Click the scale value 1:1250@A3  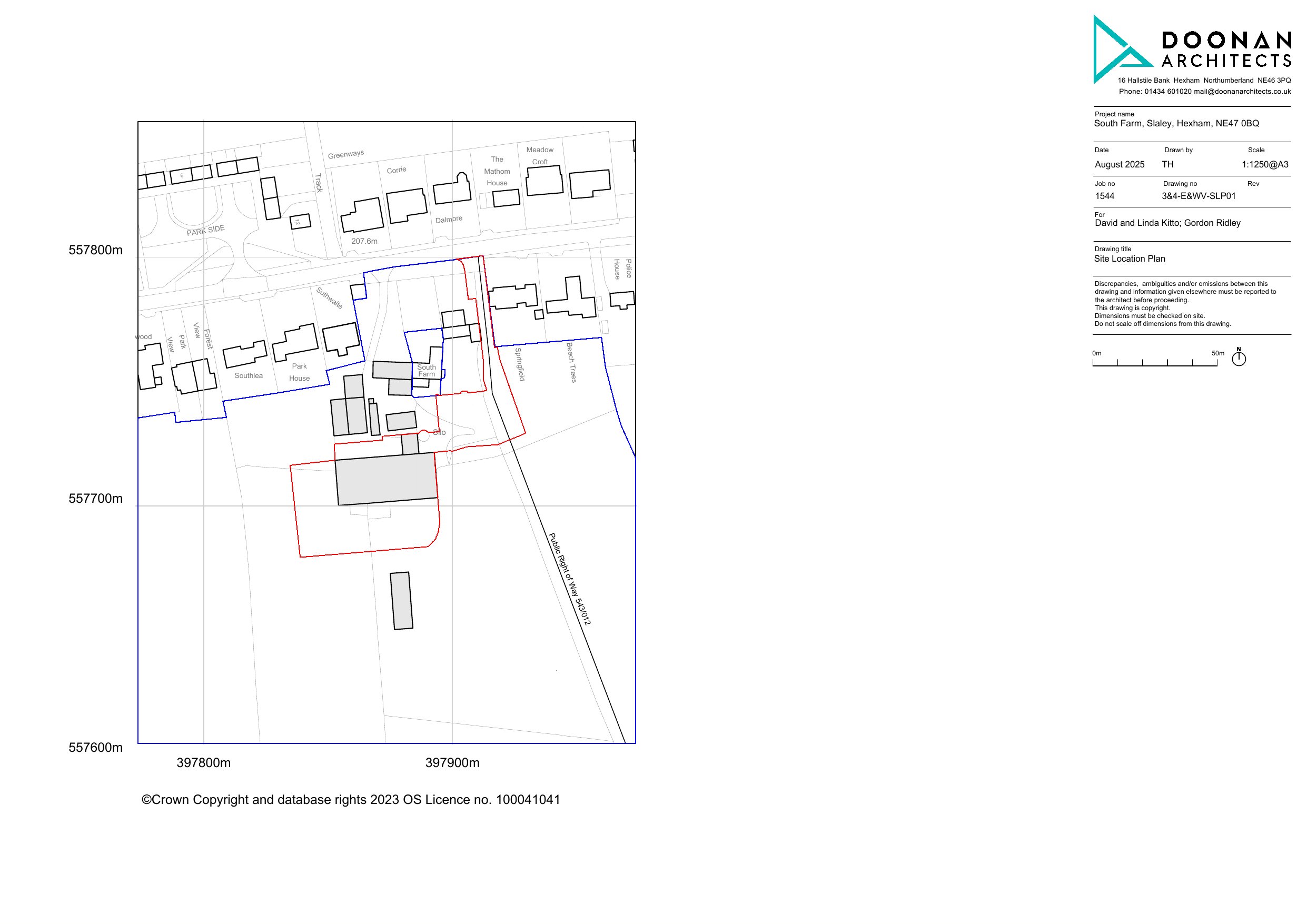pyautogui.click(x=1265, y=165)
